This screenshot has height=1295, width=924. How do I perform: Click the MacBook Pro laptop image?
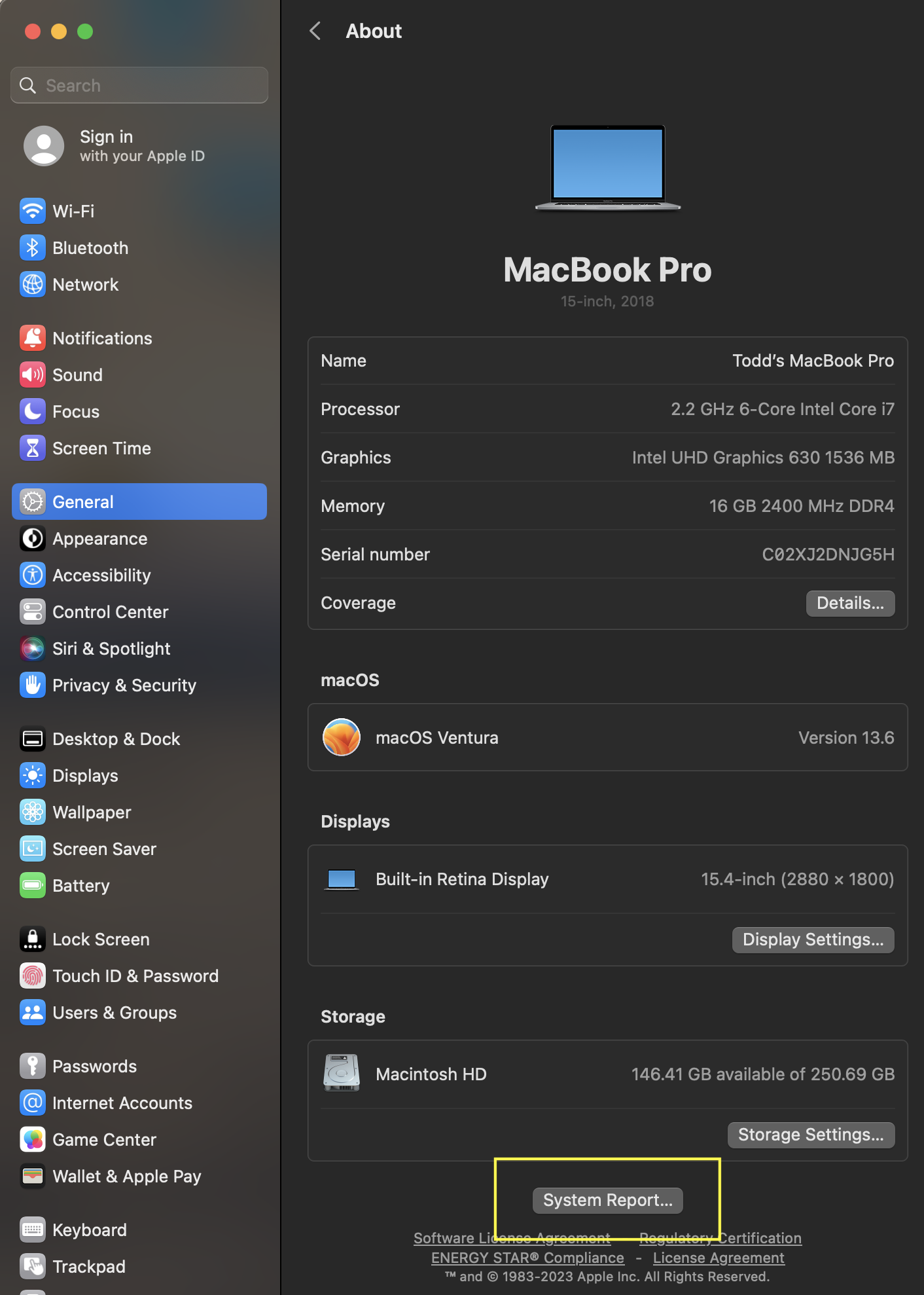coord(607,168)
